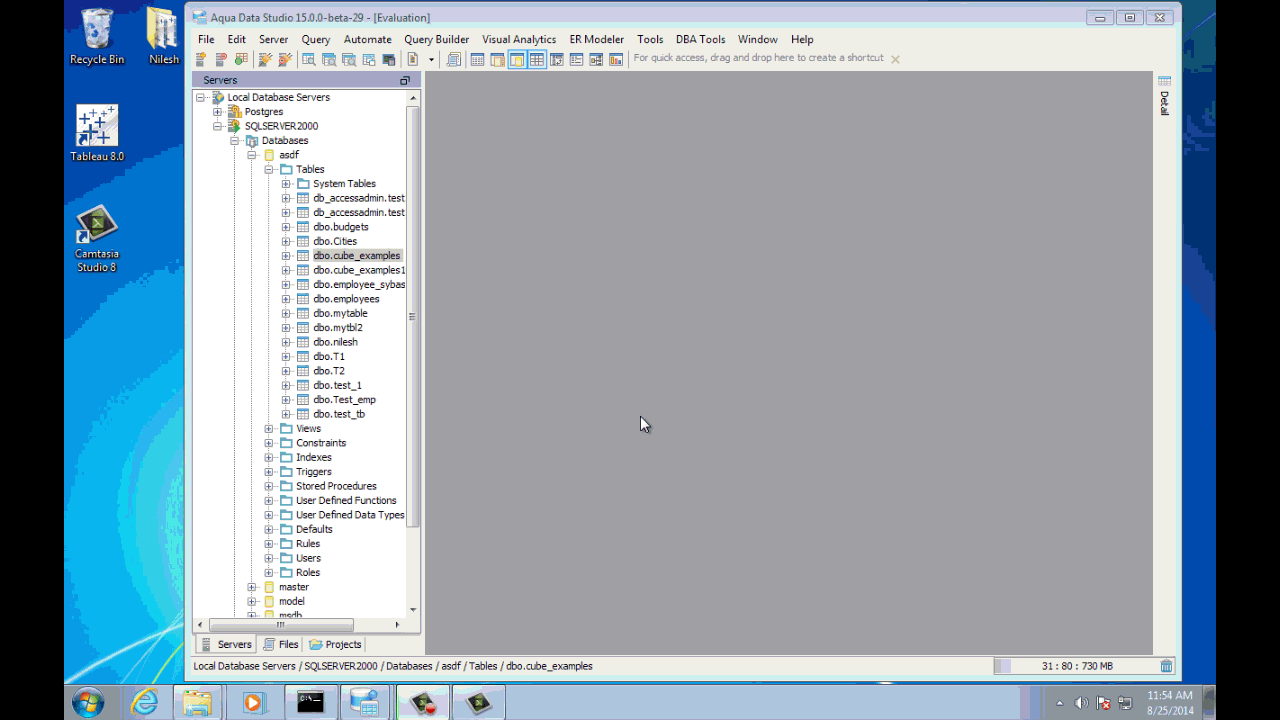Collapse the asdf database node
1280x720 pixels.
pyautogui.click(x=252, y=155)
